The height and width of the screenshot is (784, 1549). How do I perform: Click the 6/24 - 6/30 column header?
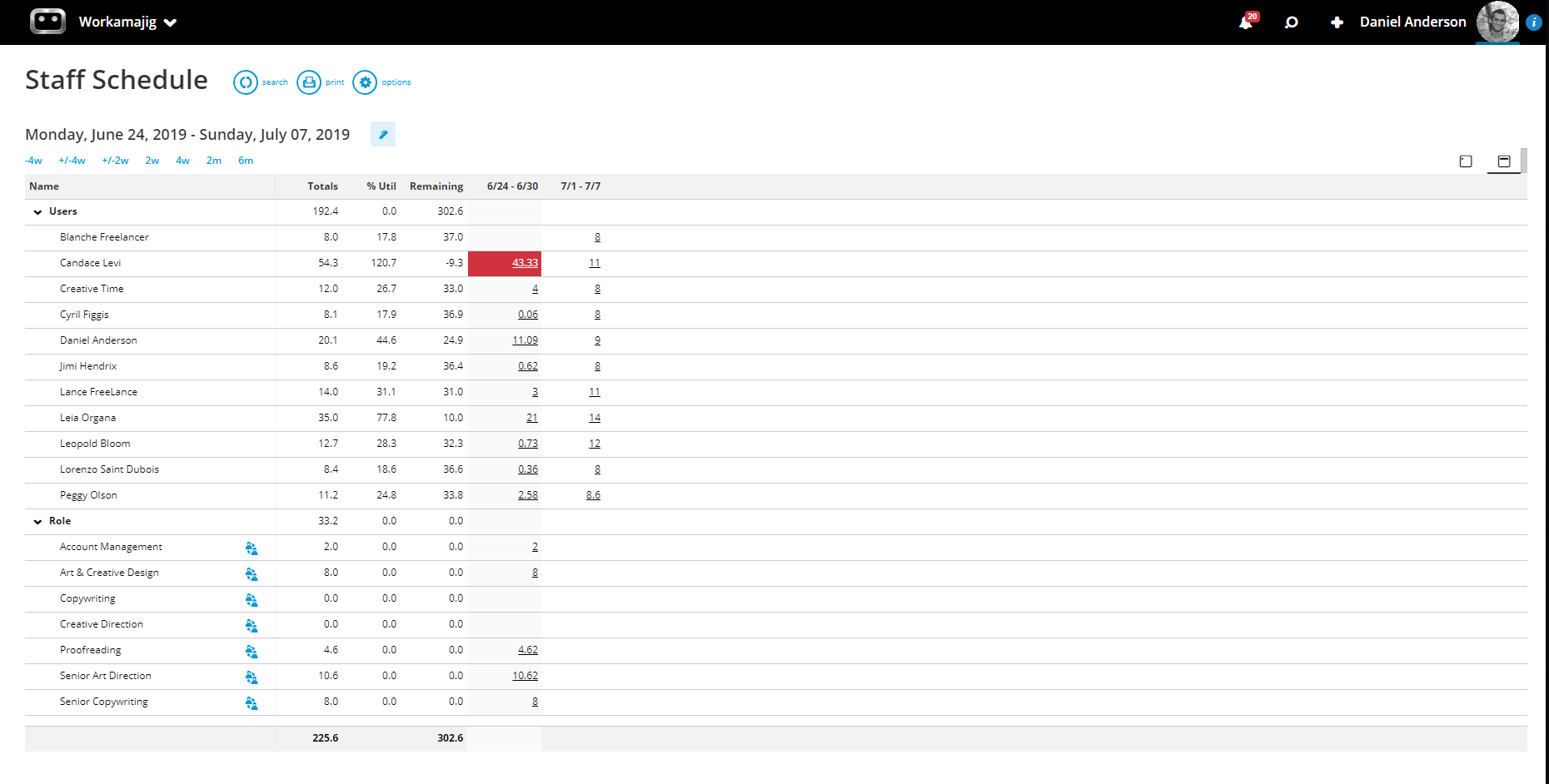coord(512,186)
